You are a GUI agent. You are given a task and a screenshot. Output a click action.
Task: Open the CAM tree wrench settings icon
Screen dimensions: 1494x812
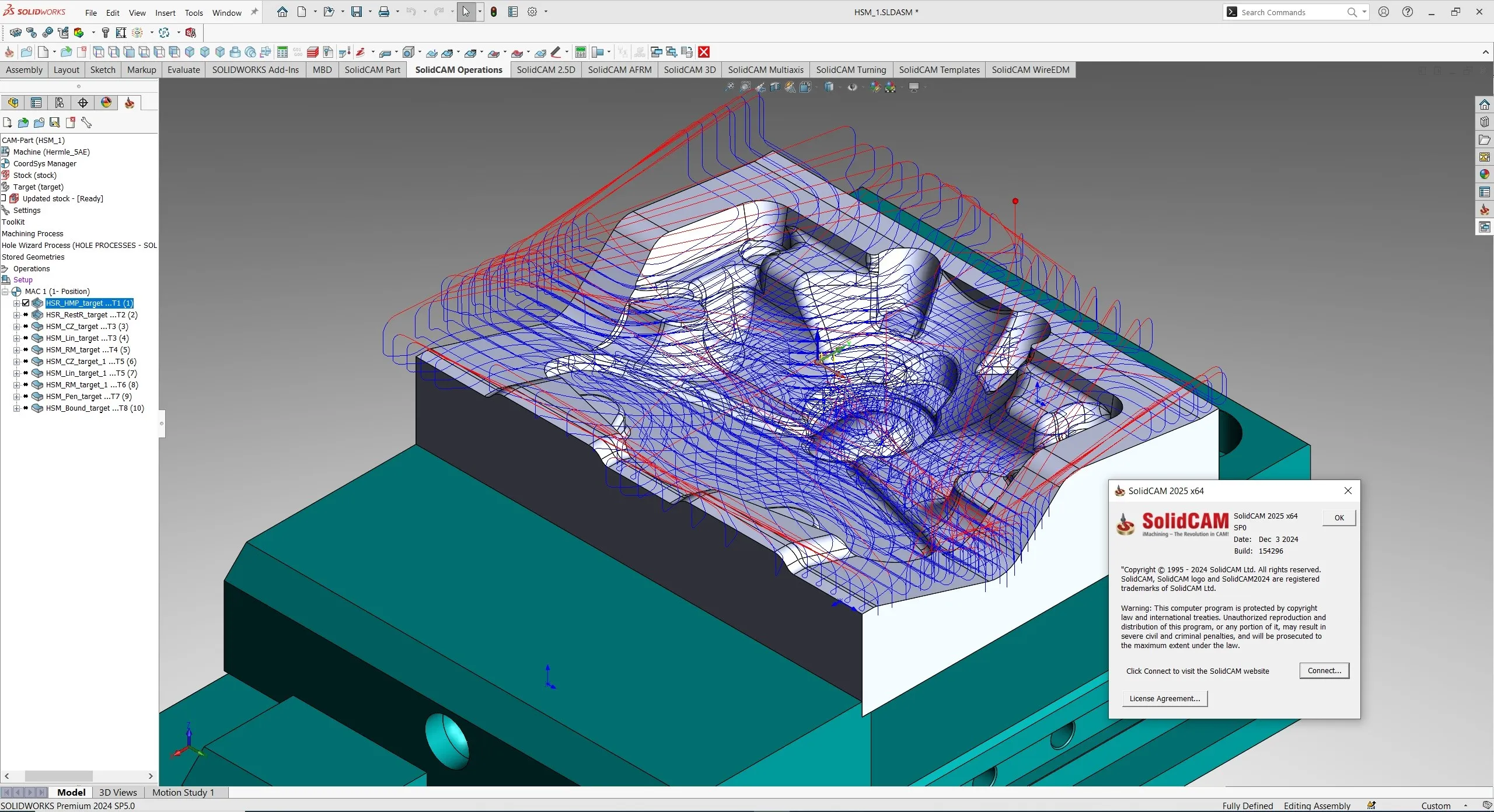click(x=86, y=123)
